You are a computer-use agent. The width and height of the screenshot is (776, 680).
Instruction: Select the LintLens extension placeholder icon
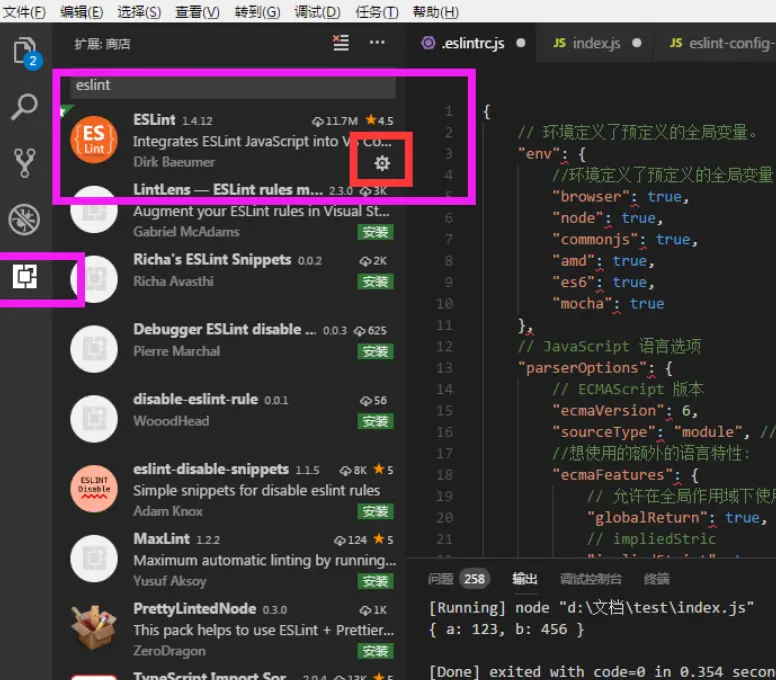pos(94,210)
